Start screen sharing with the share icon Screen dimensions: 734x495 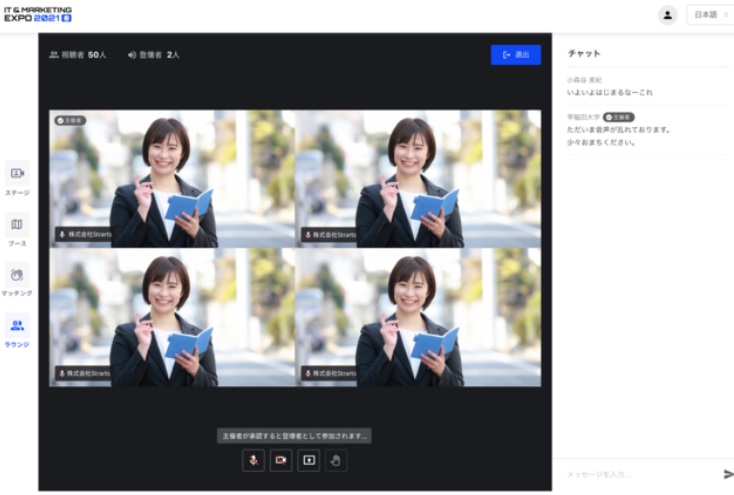[x=308, y=460]
